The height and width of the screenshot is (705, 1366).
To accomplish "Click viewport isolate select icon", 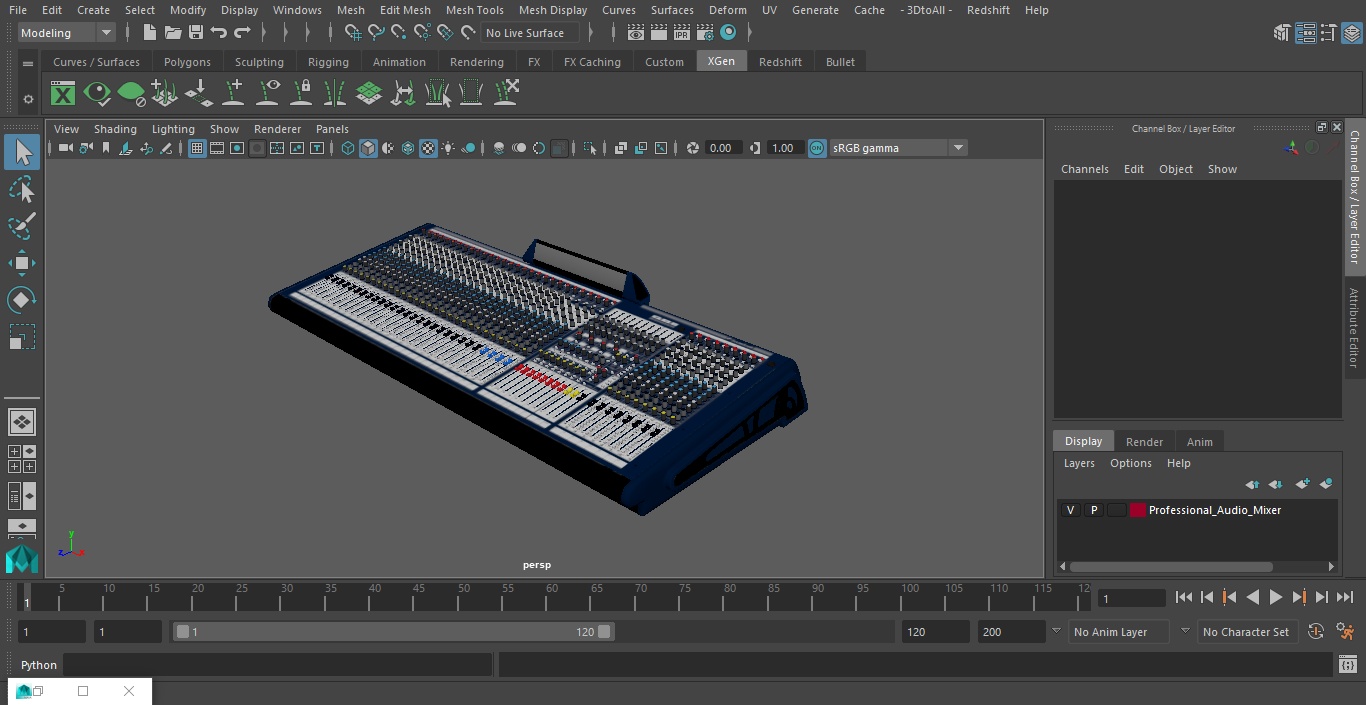I will click(590, 148).
